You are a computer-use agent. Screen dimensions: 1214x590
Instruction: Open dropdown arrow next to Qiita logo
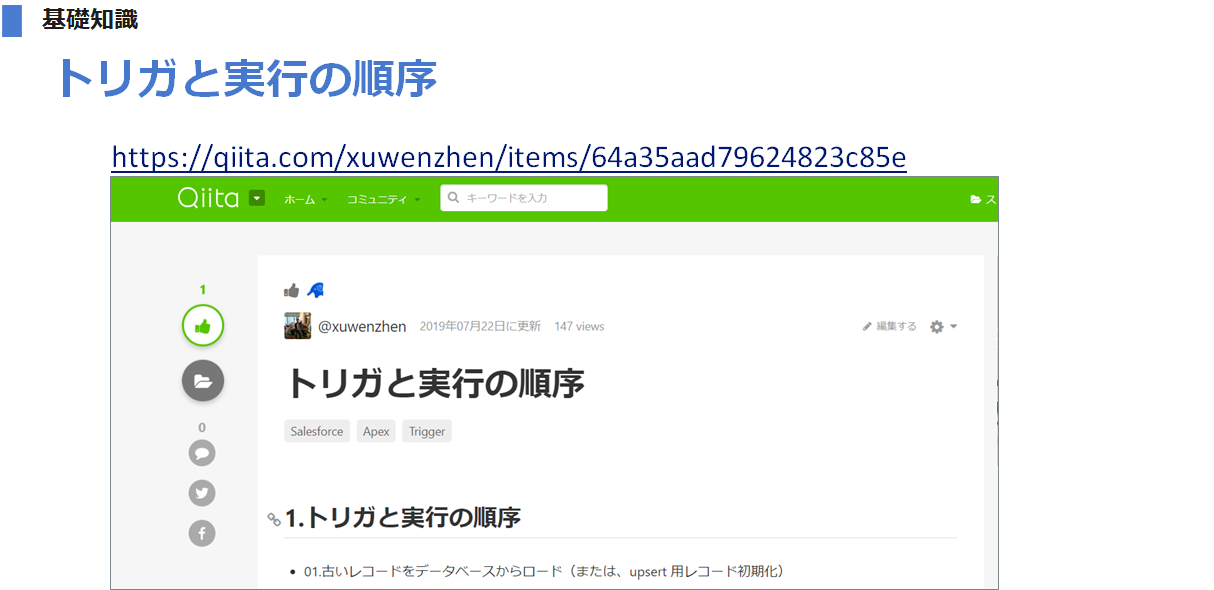point(257,198)
